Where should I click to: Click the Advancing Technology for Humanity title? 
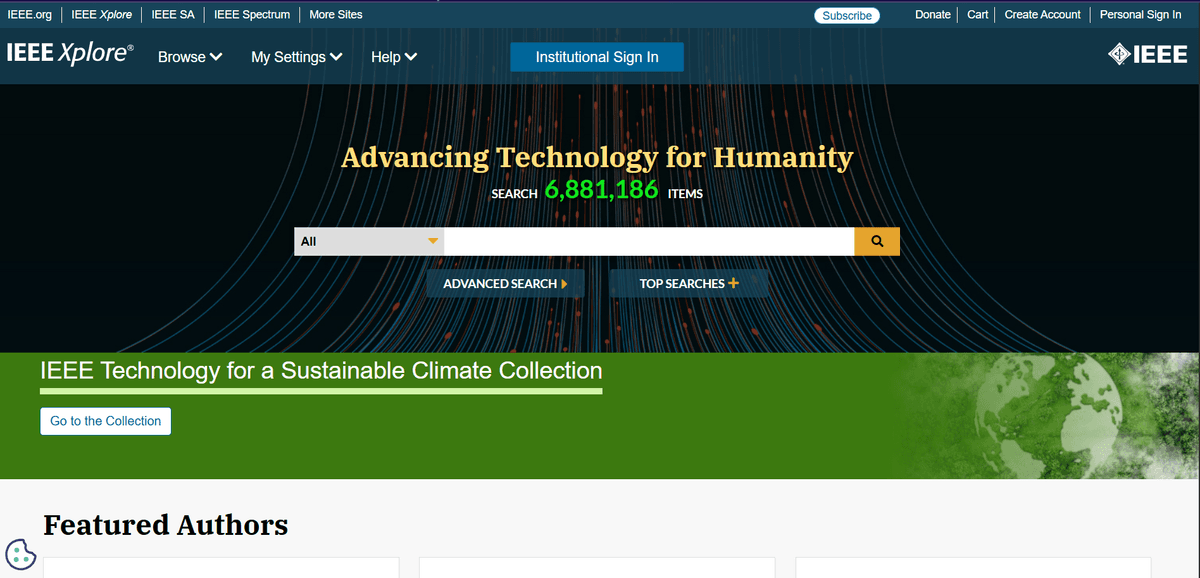coord(597,157)
